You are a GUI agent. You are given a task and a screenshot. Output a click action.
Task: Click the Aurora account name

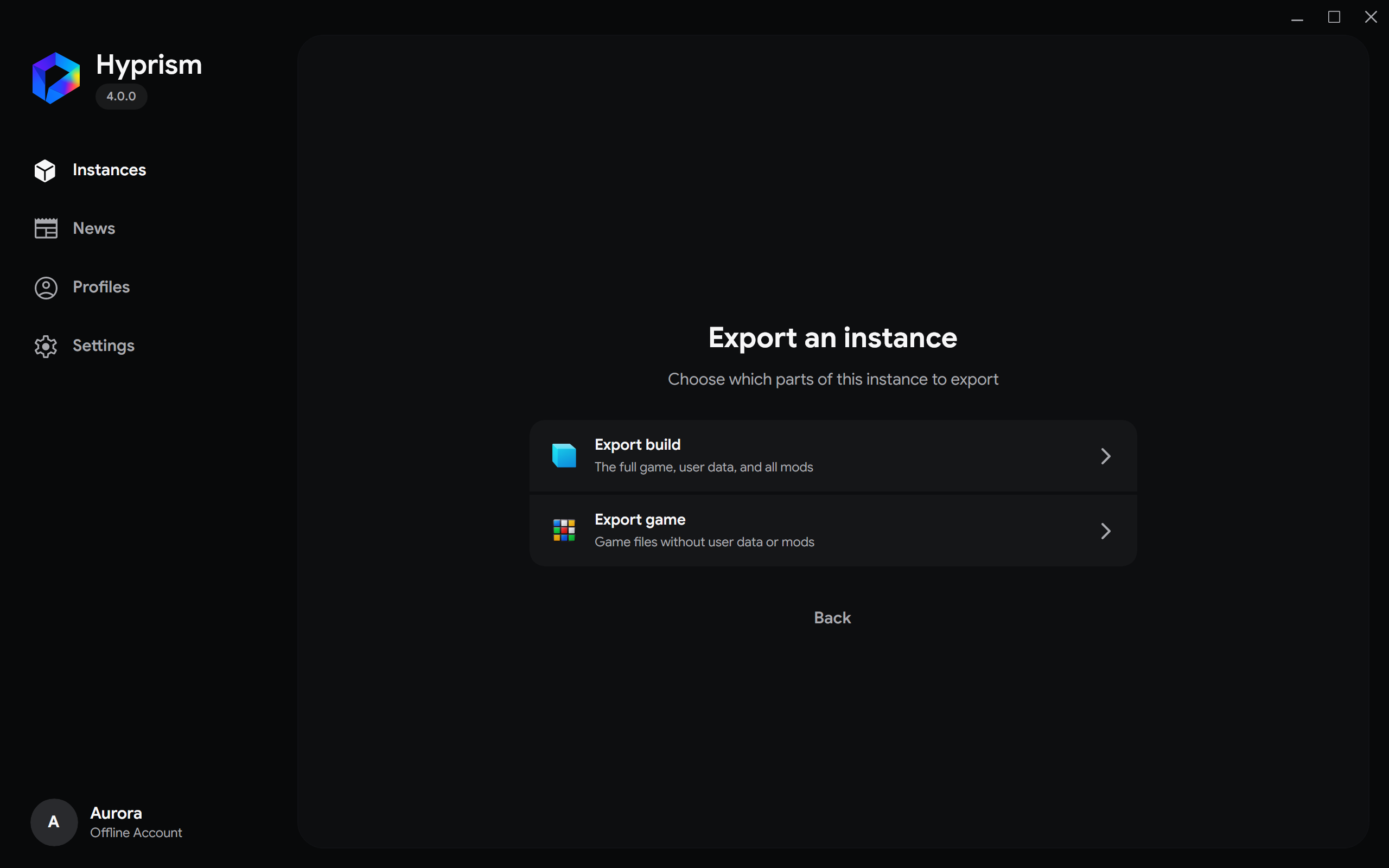[116, 813]
